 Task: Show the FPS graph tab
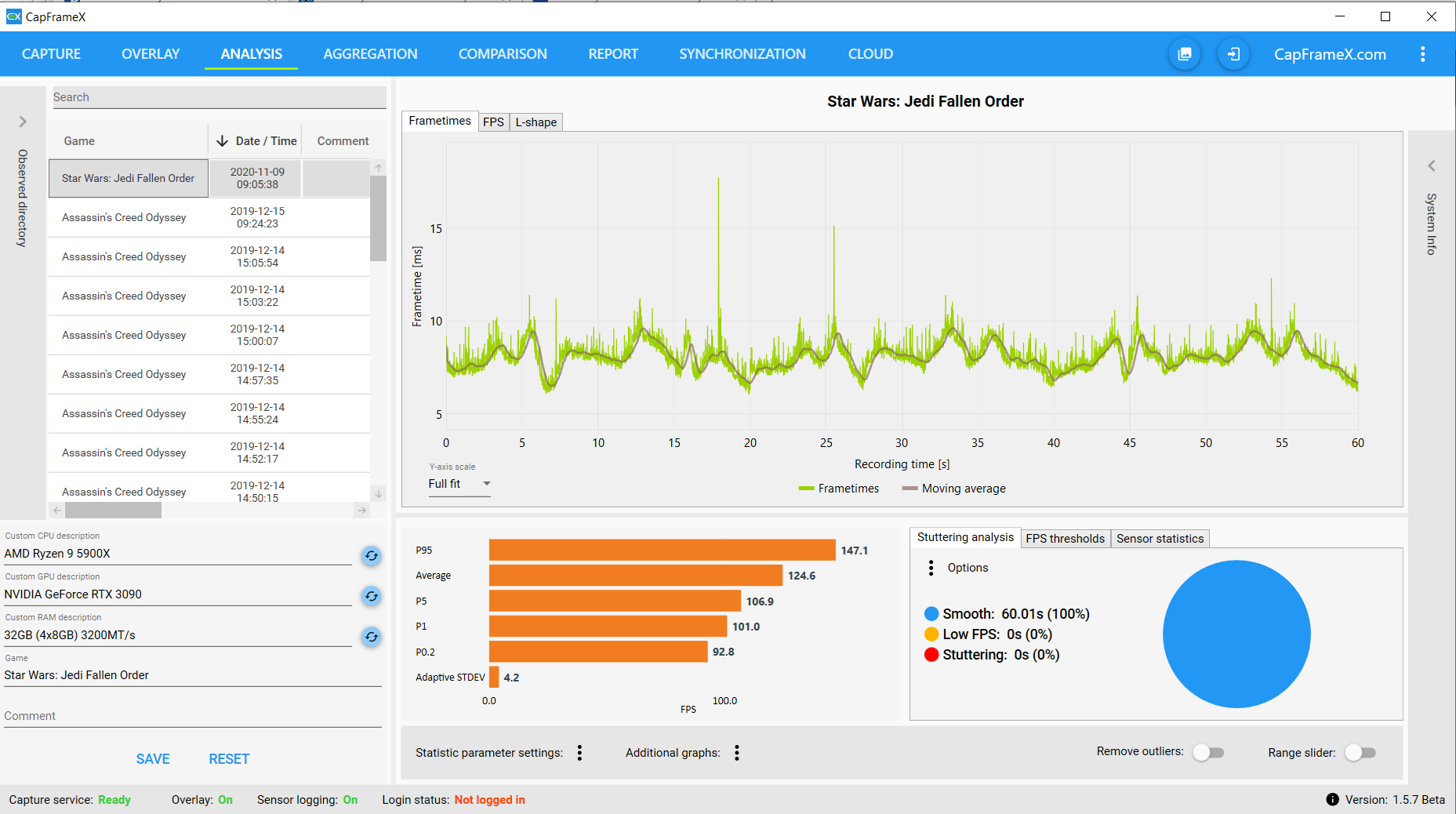coord(493,122)
